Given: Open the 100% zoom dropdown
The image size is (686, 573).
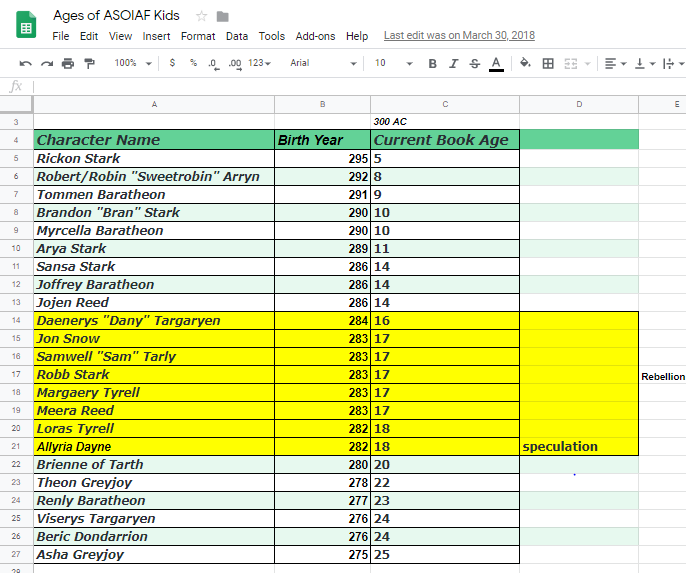Looking at the screenshot, I should 133,63.
